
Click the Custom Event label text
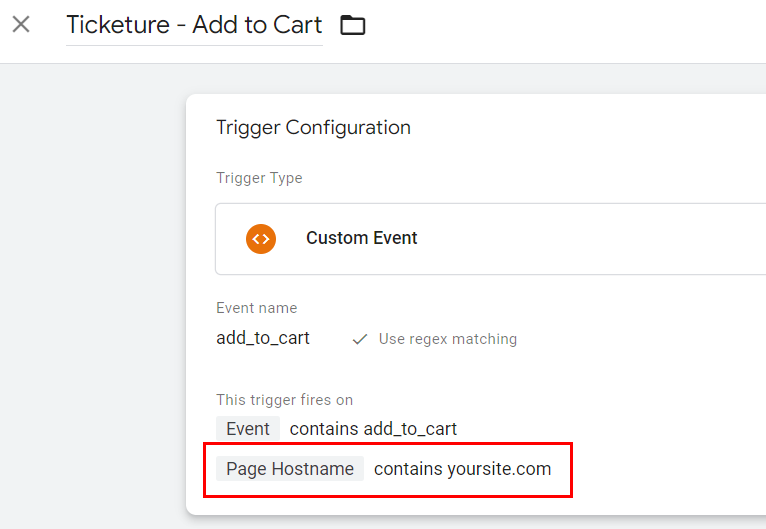[362, 238]
